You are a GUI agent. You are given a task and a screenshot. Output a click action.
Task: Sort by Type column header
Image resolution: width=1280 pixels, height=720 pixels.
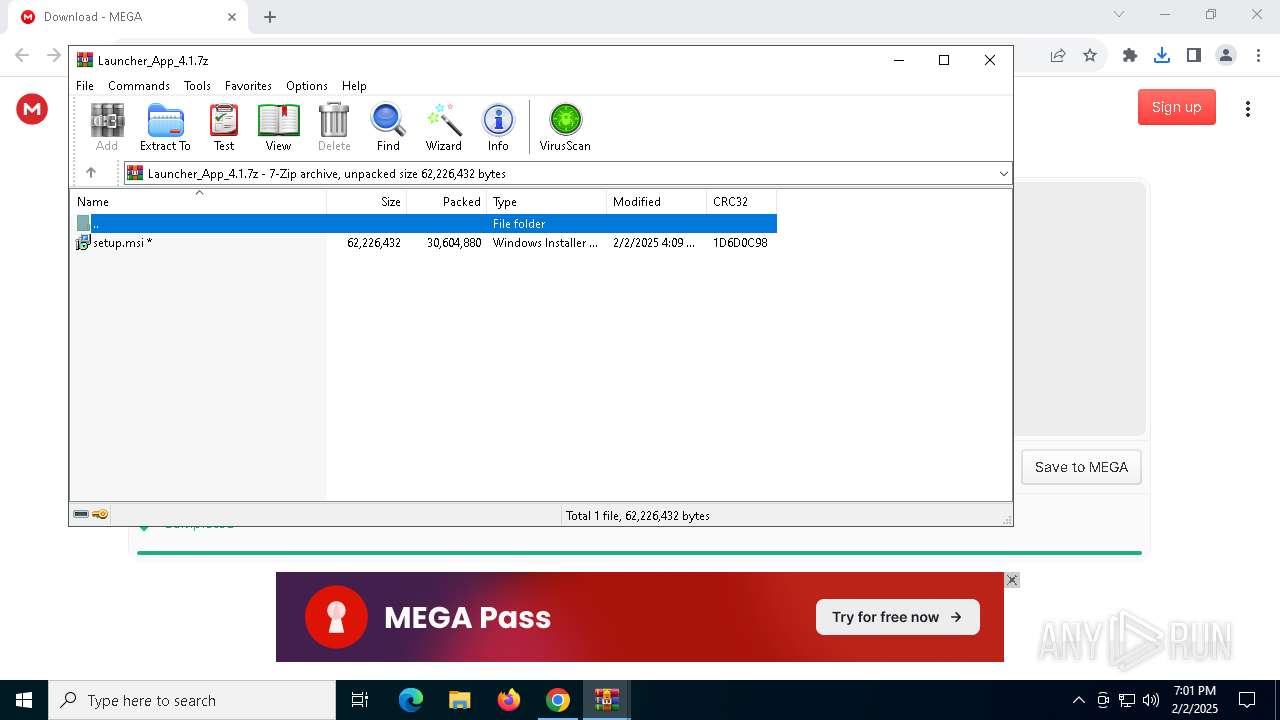547,201
